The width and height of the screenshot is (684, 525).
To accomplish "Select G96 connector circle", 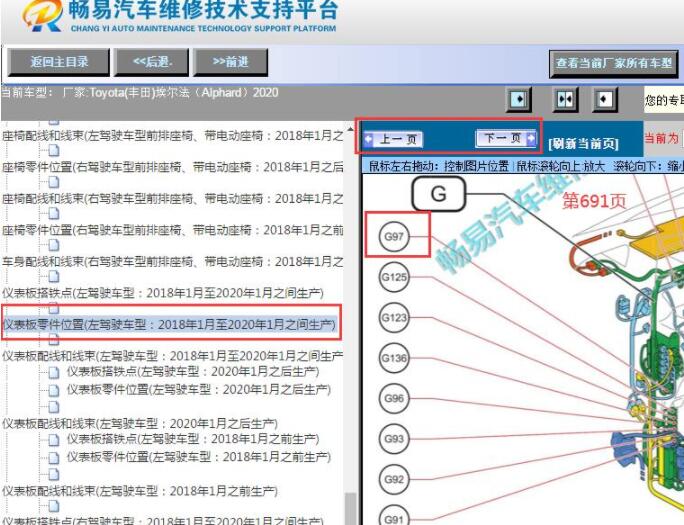I will click(x=394, y=399).
